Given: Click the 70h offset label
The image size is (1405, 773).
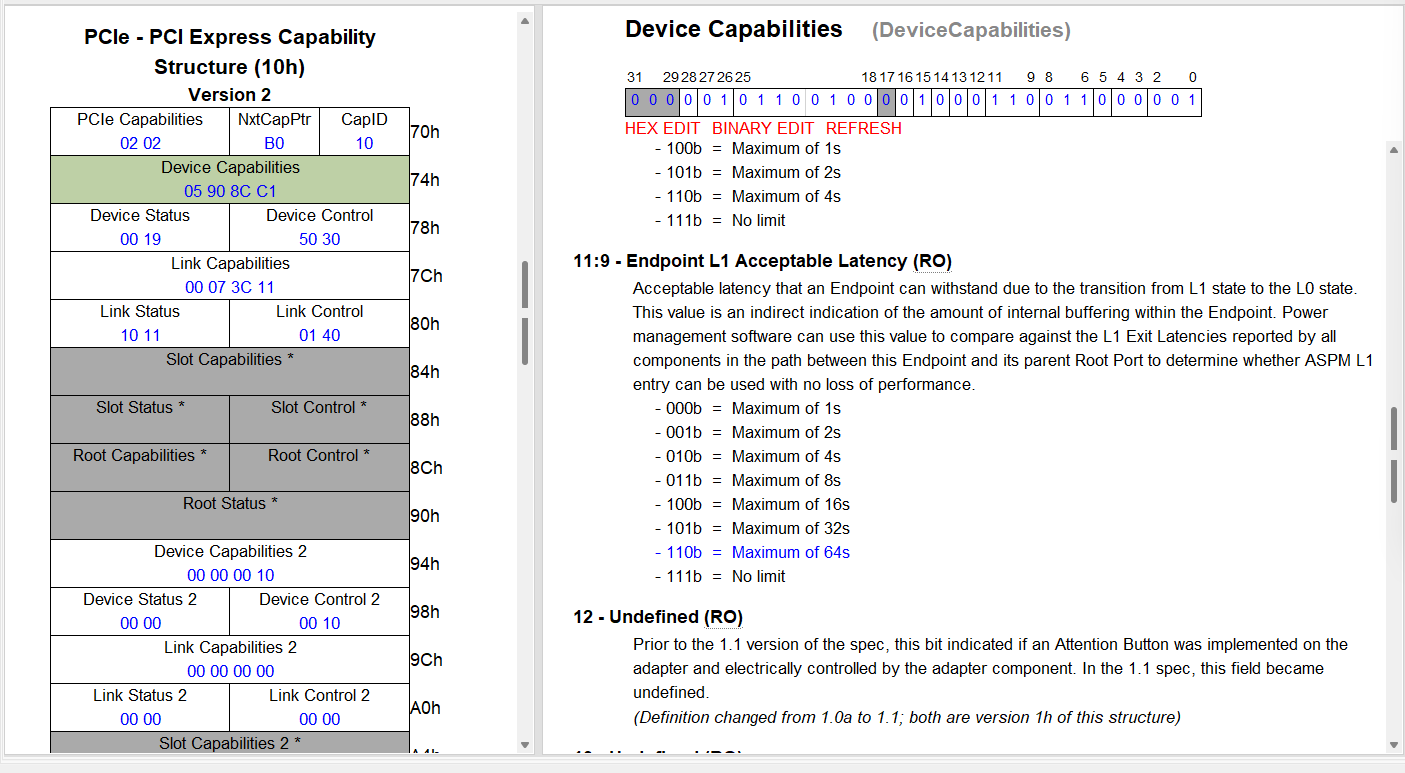Looking at the screenshot, I should click(x=424, y=132).
